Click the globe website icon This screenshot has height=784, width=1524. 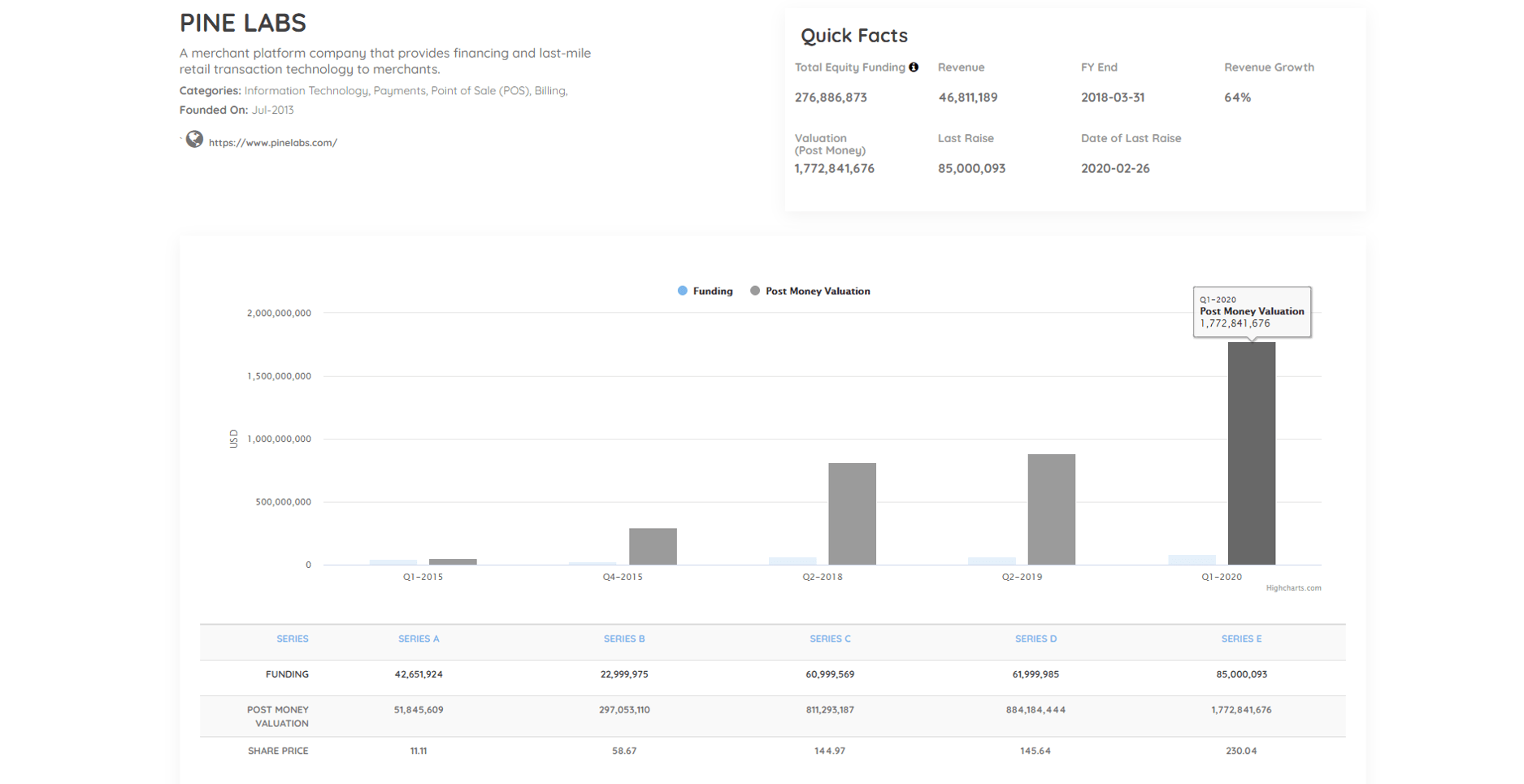tap(194, 140)
